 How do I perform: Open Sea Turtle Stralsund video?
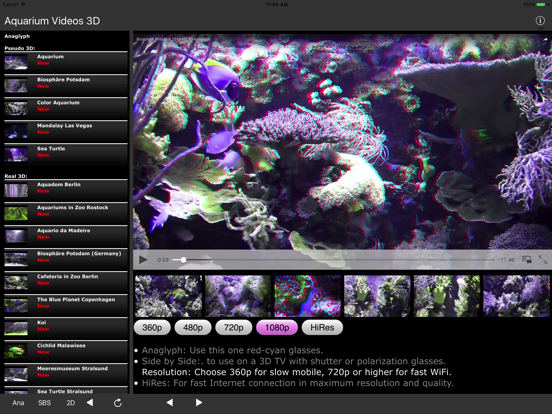pos(66,390)
